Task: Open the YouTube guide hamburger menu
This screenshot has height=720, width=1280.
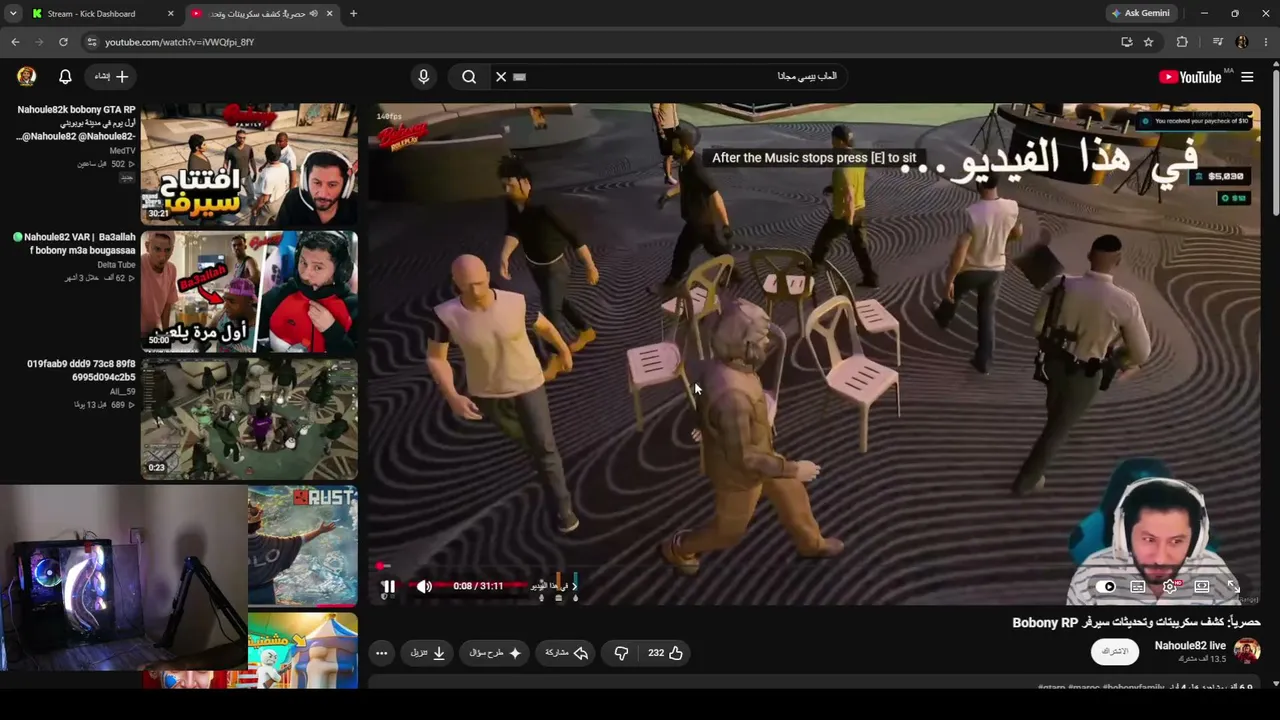Action: (1247, 77)
